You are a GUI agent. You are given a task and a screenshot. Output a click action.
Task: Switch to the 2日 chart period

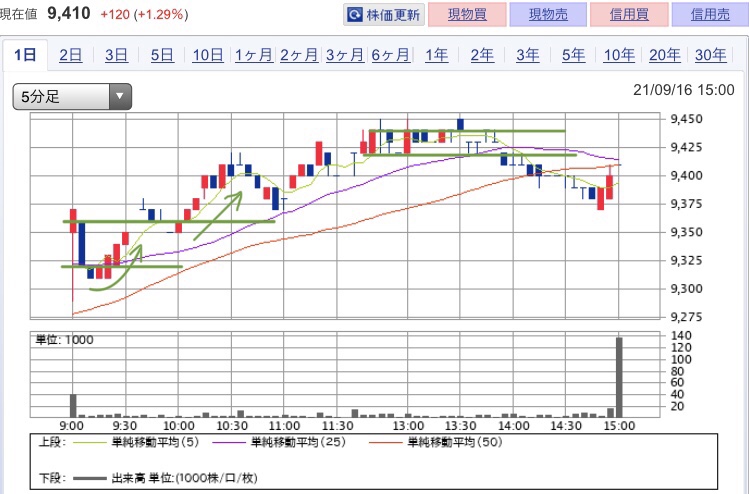(x=71, y=55)
